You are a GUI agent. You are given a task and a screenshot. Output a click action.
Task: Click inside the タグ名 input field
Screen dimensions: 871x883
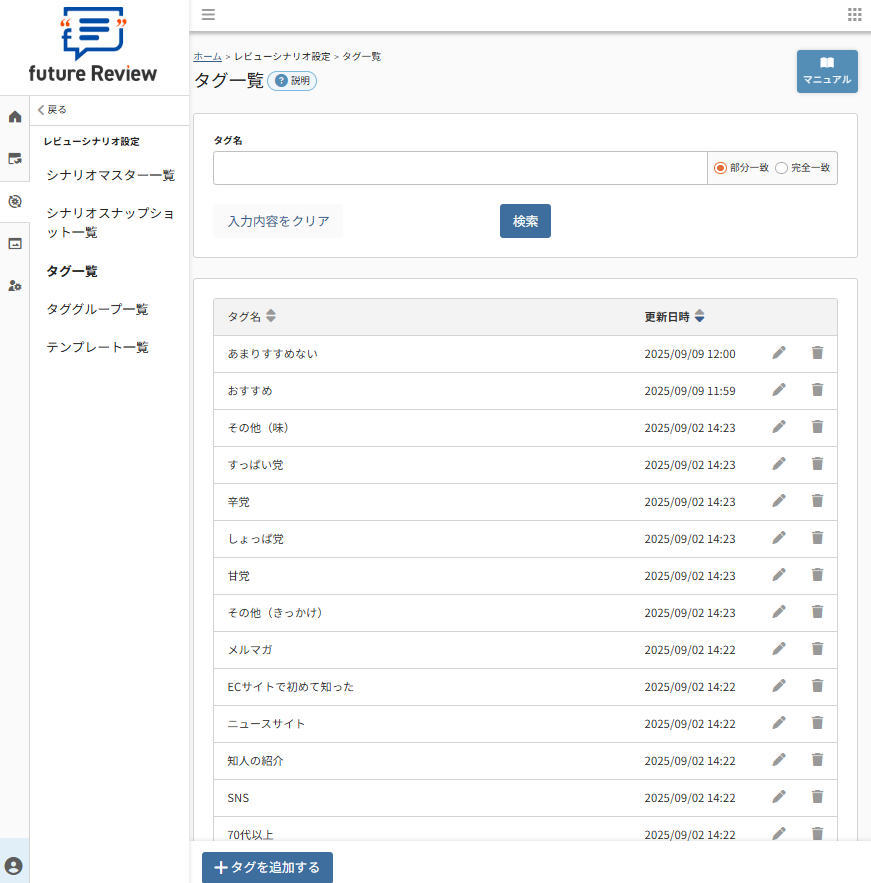(x=459, y=168)
